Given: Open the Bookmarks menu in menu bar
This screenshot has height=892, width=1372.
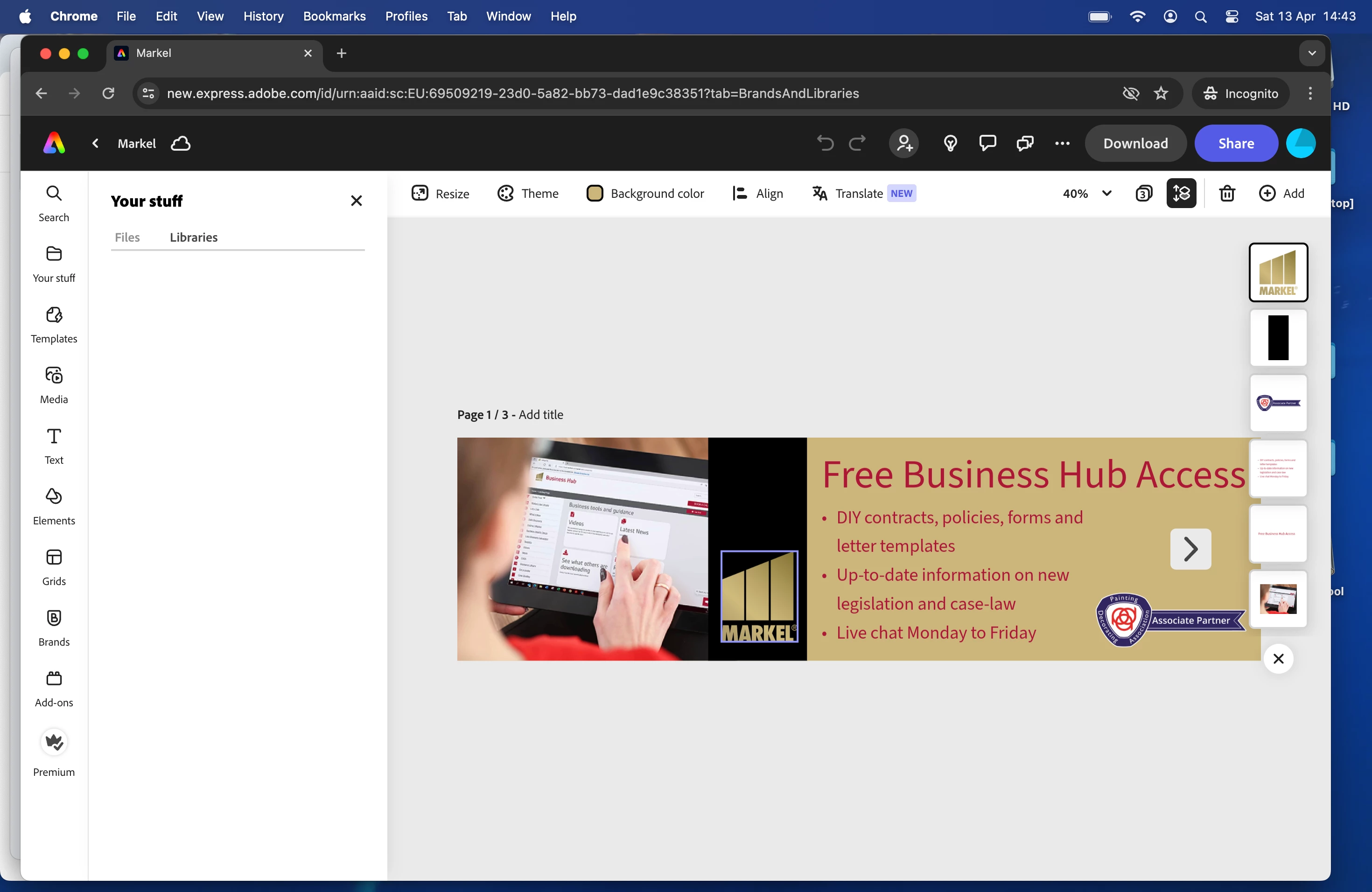Looking at the screenshot, I should coord(334,16).
